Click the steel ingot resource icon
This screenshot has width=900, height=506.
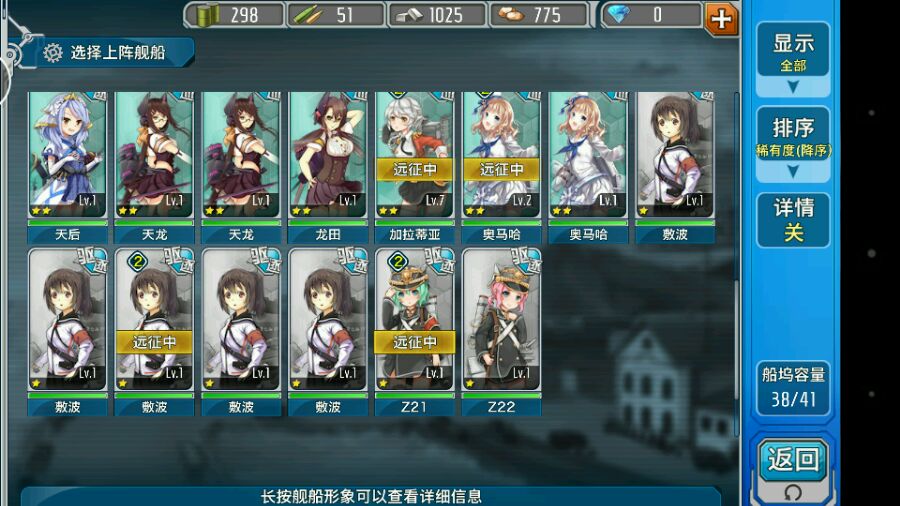click(409, 15)
